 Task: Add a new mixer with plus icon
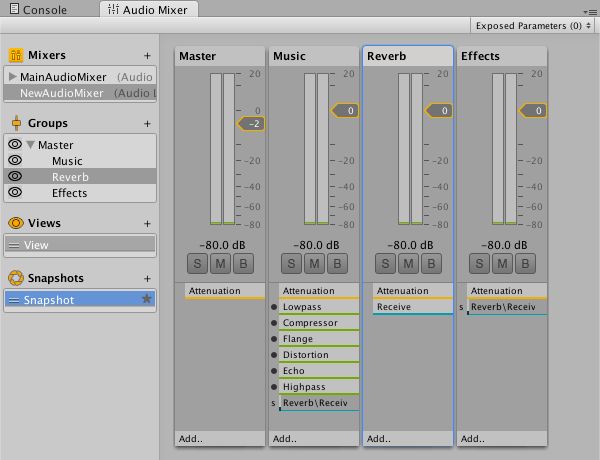coord(147,56)
